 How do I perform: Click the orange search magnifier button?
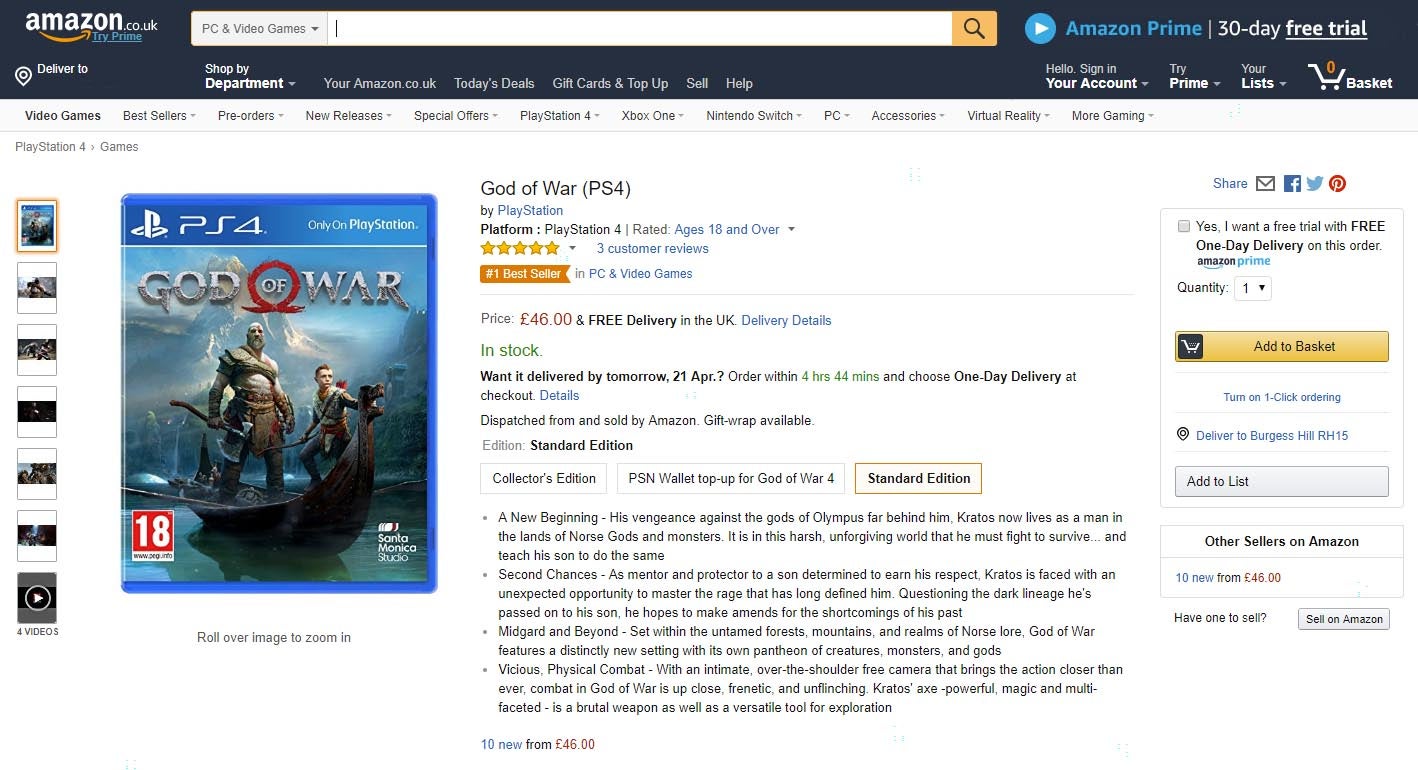tap(974, 28)
